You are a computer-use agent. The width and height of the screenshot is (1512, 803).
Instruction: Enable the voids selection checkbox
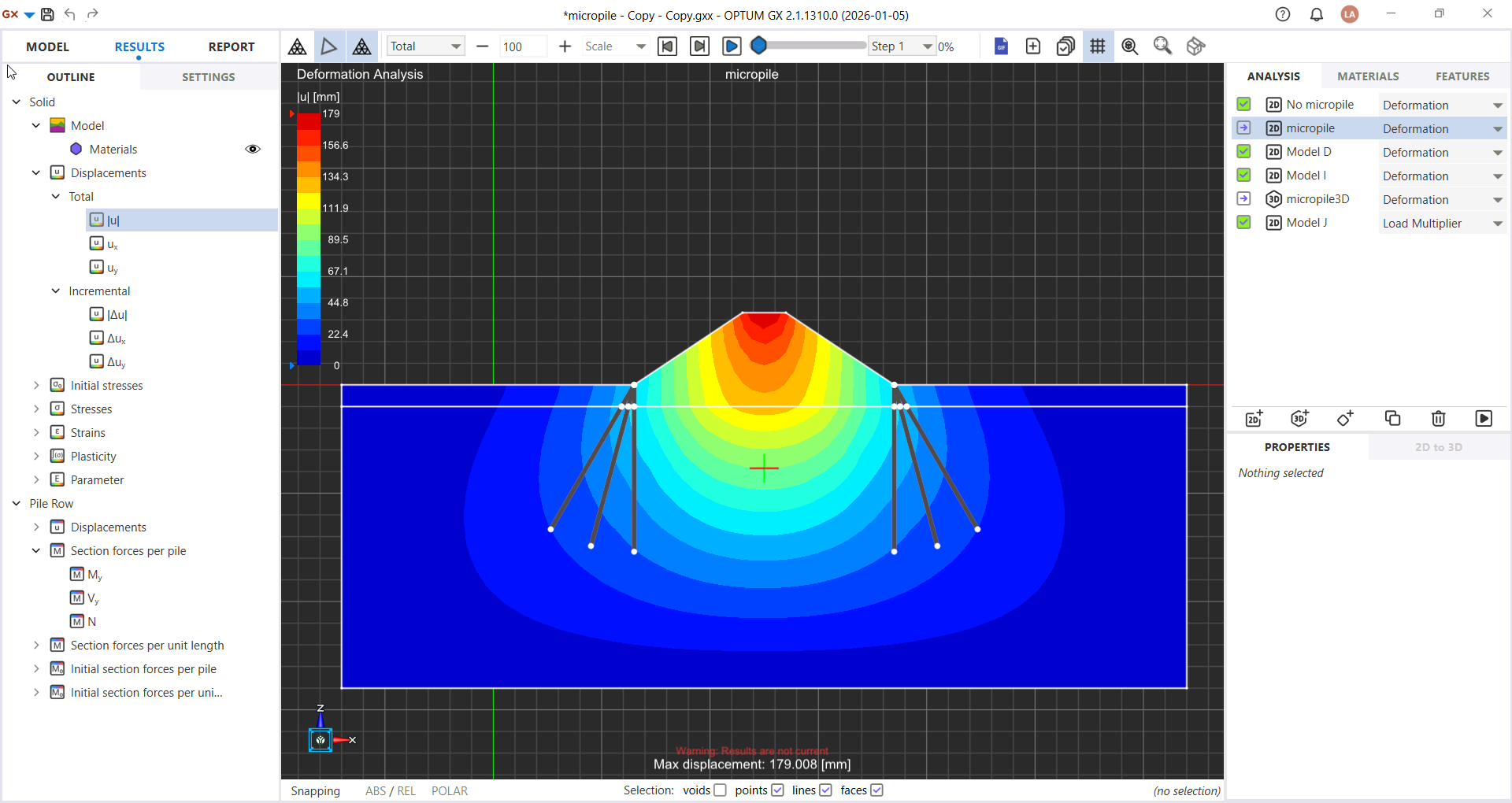tap(720, 790)
